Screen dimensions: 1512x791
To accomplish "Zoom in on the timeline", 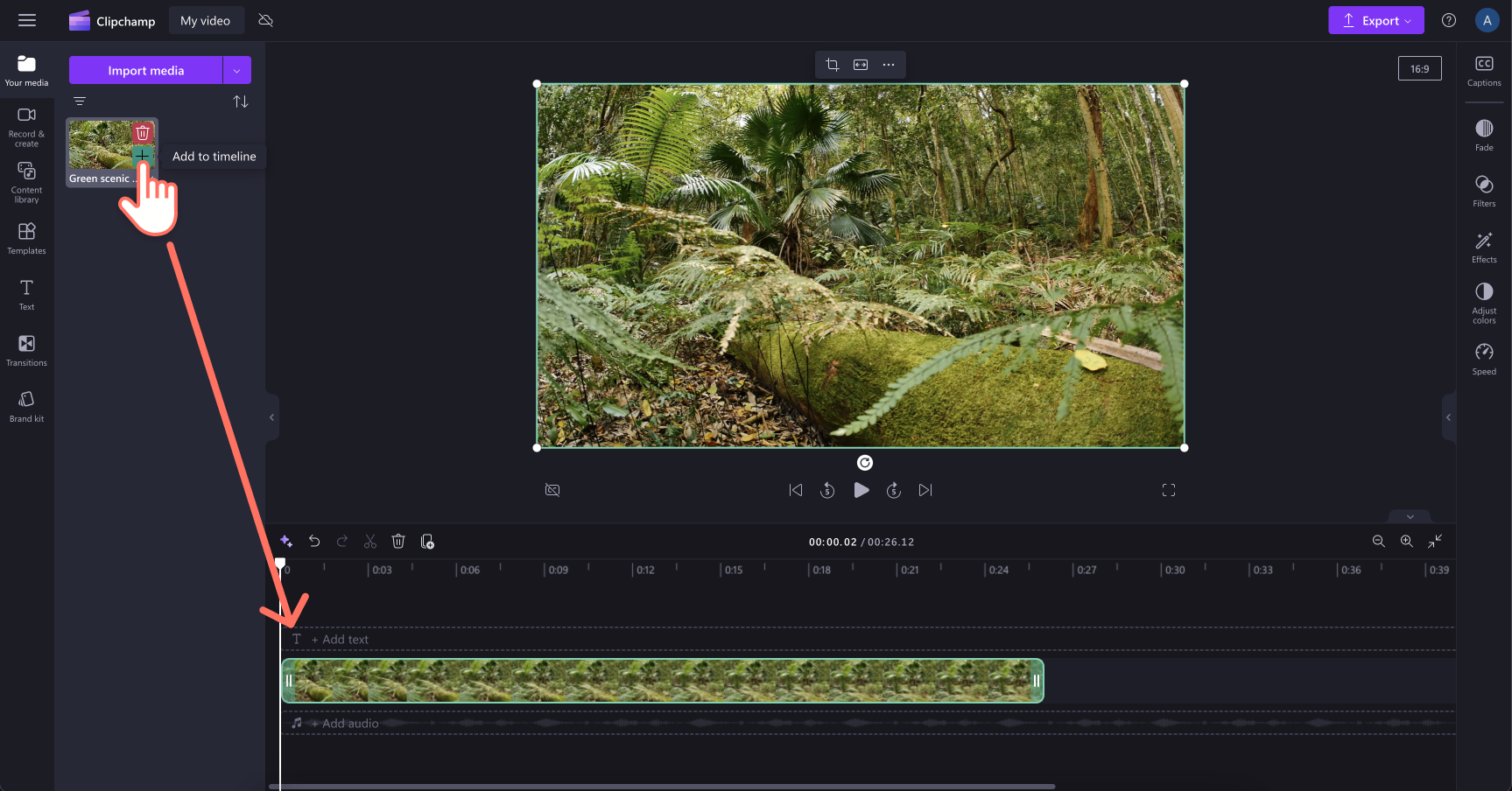I will 1406,541.
